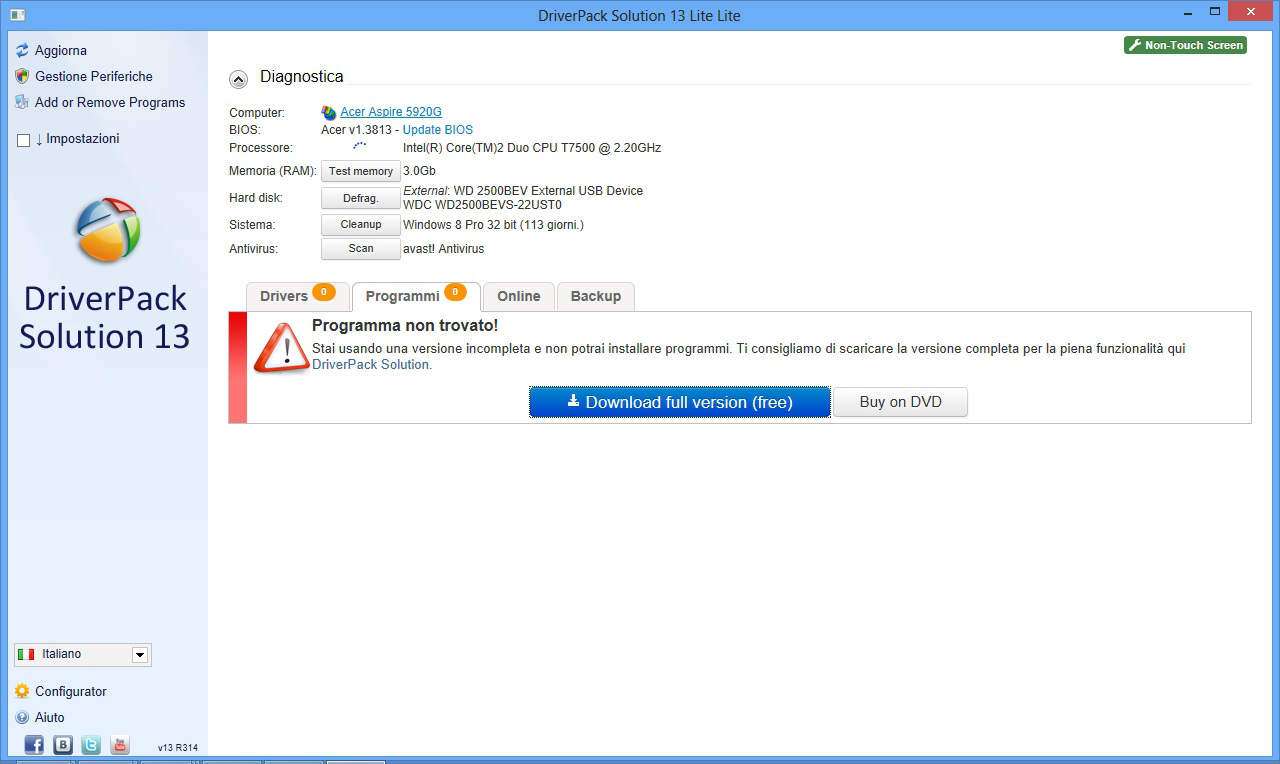Open the Update BIOS link
This screenshot has width=1280, height=764.
click(438, 130)
